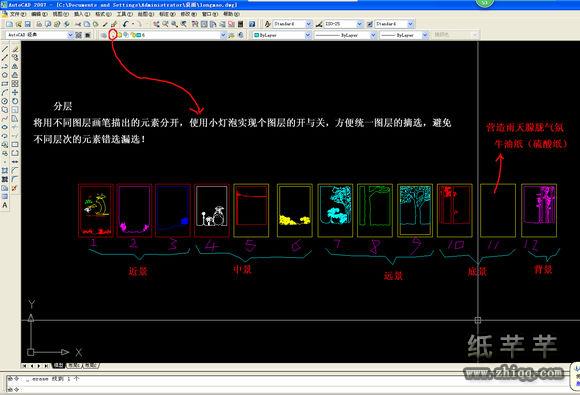
Task: Click the command line input area
Action: pos(289,389)
